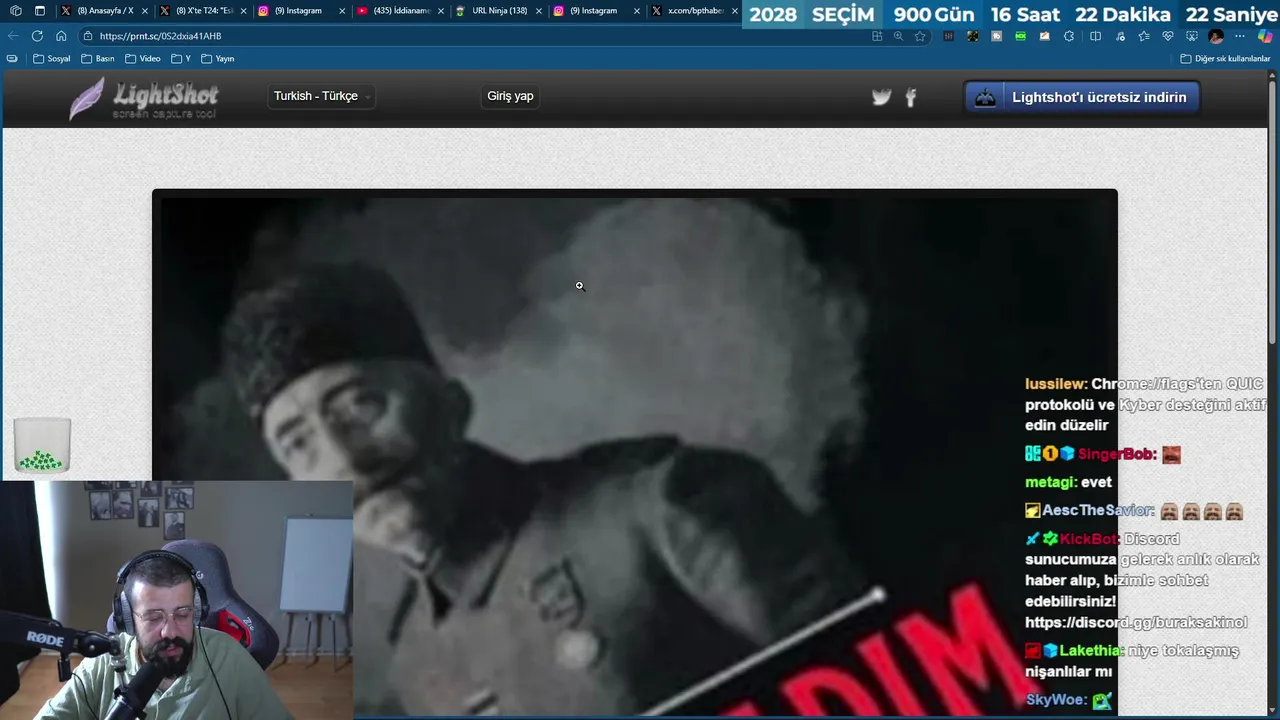Click the Giriş yap login link
Screen dimensions: 1280x720
pyautogui.click(x=510, y=96)
